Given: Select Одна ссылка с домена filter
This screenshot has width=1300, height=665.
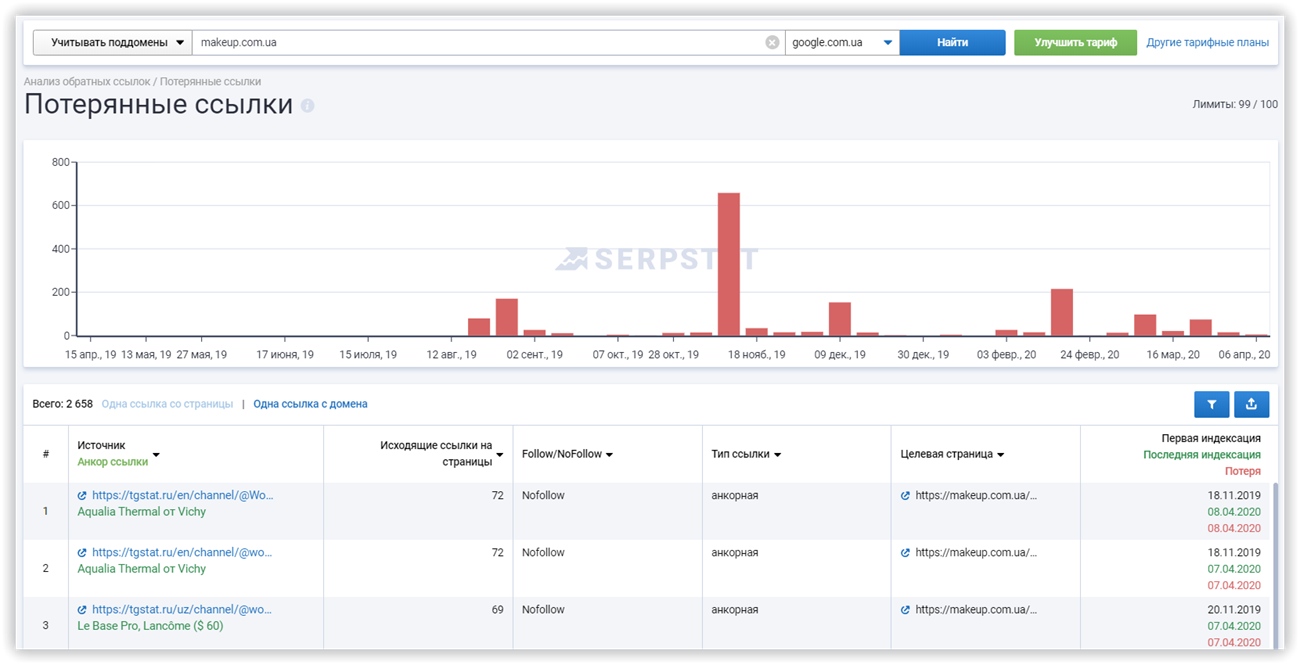Looking at the screenshot, I should pos(310,404).
